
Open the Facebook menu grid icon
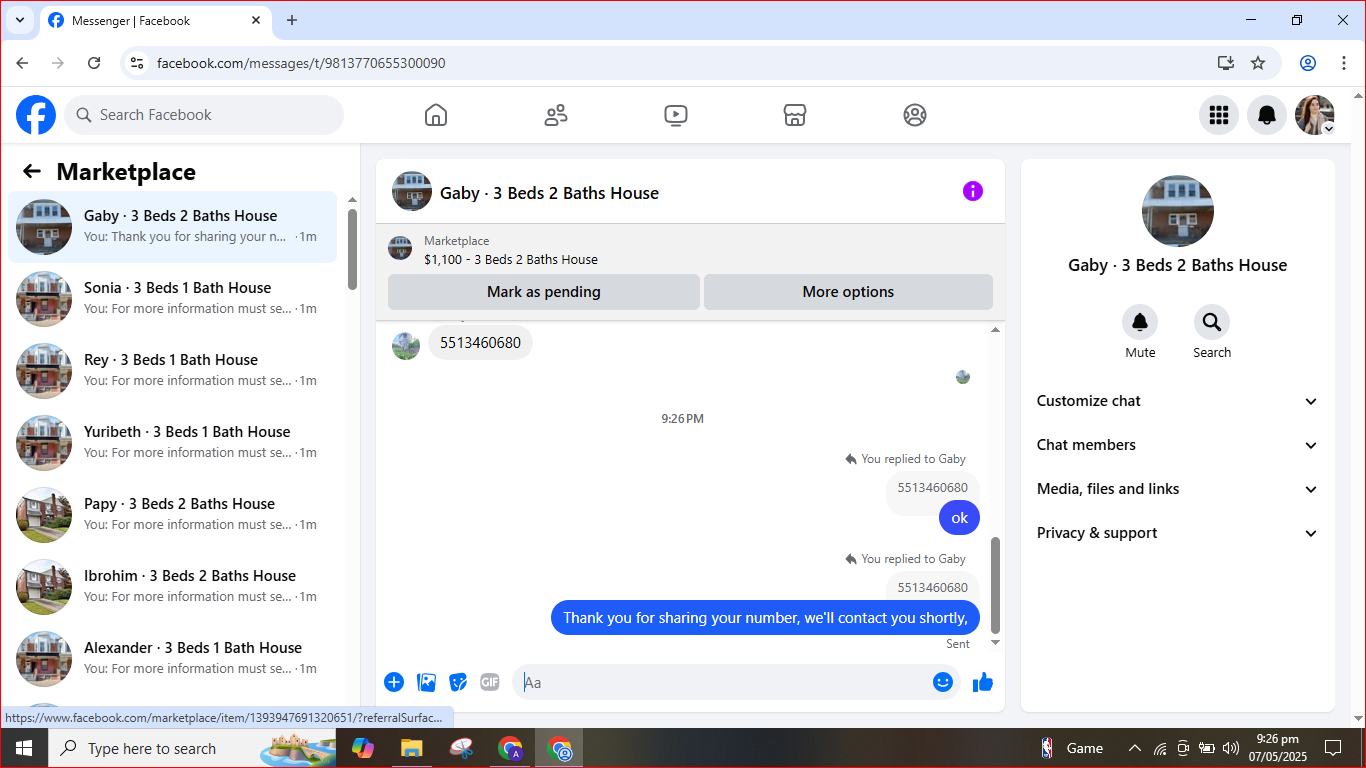pyautogui.click(x=1219, y=115)
